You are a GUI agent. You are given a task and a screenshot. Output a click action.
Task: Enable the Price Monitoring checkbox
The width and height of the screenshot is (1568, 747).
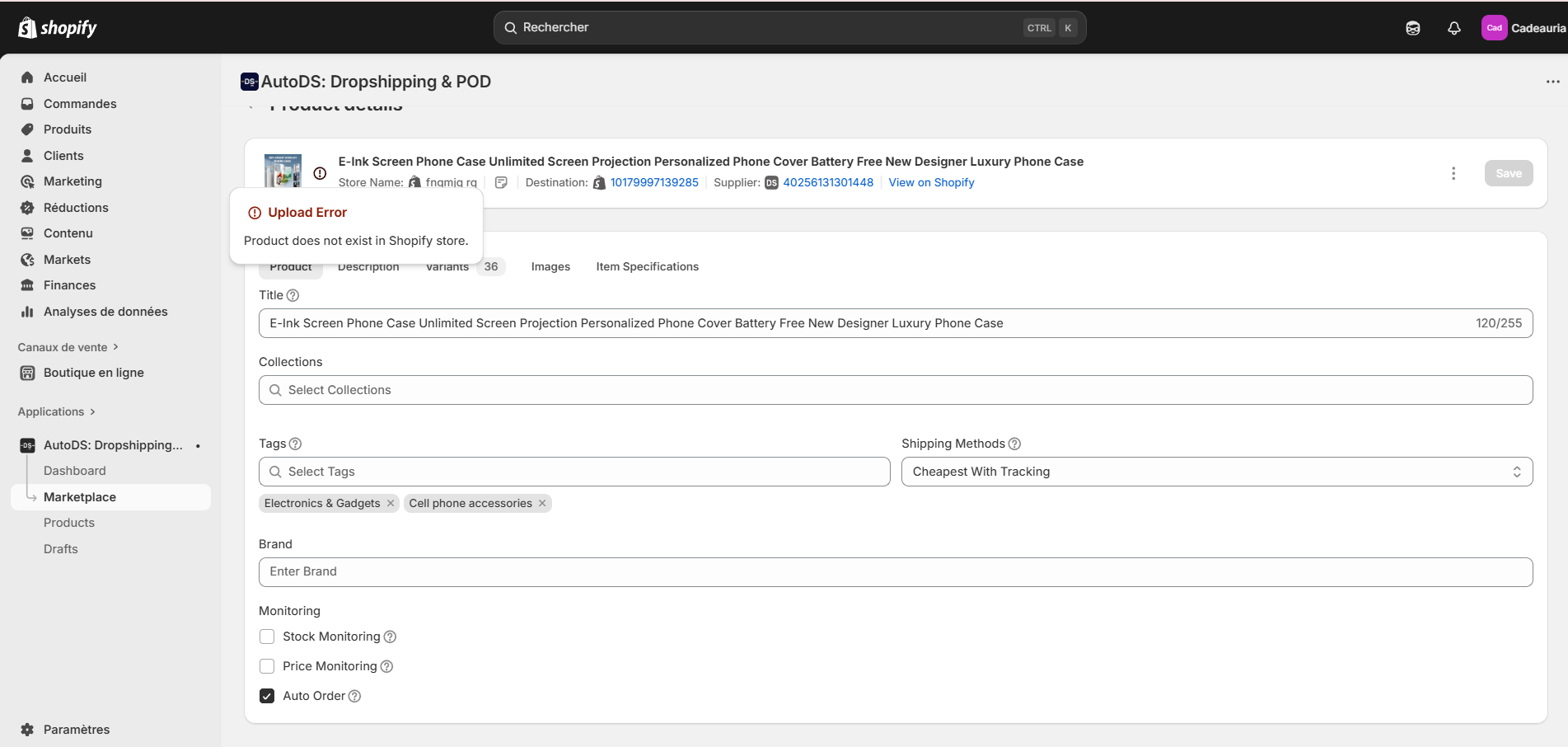click(x=267, y=666)
